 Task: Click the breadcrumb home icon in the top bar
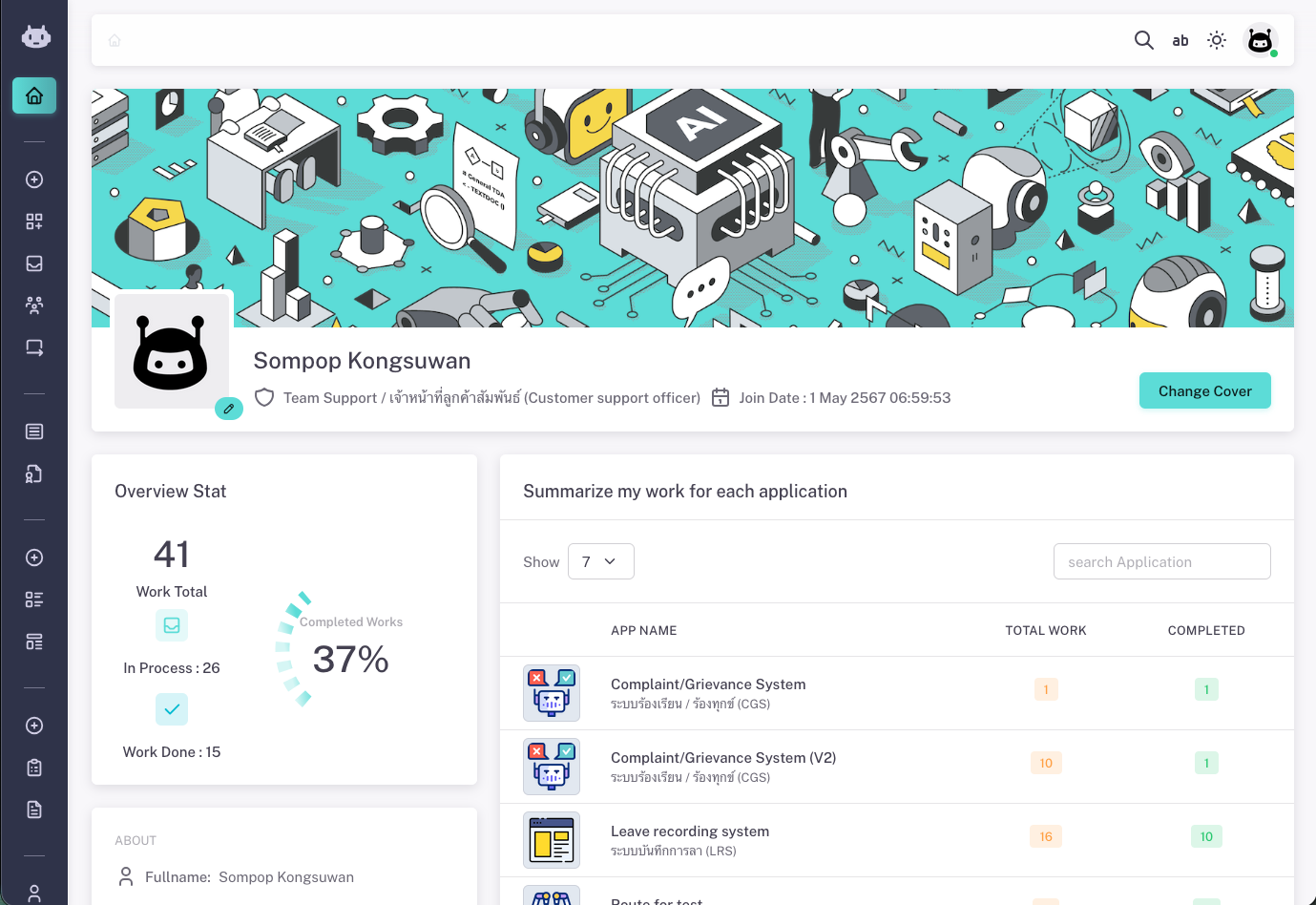click(115, 40)
